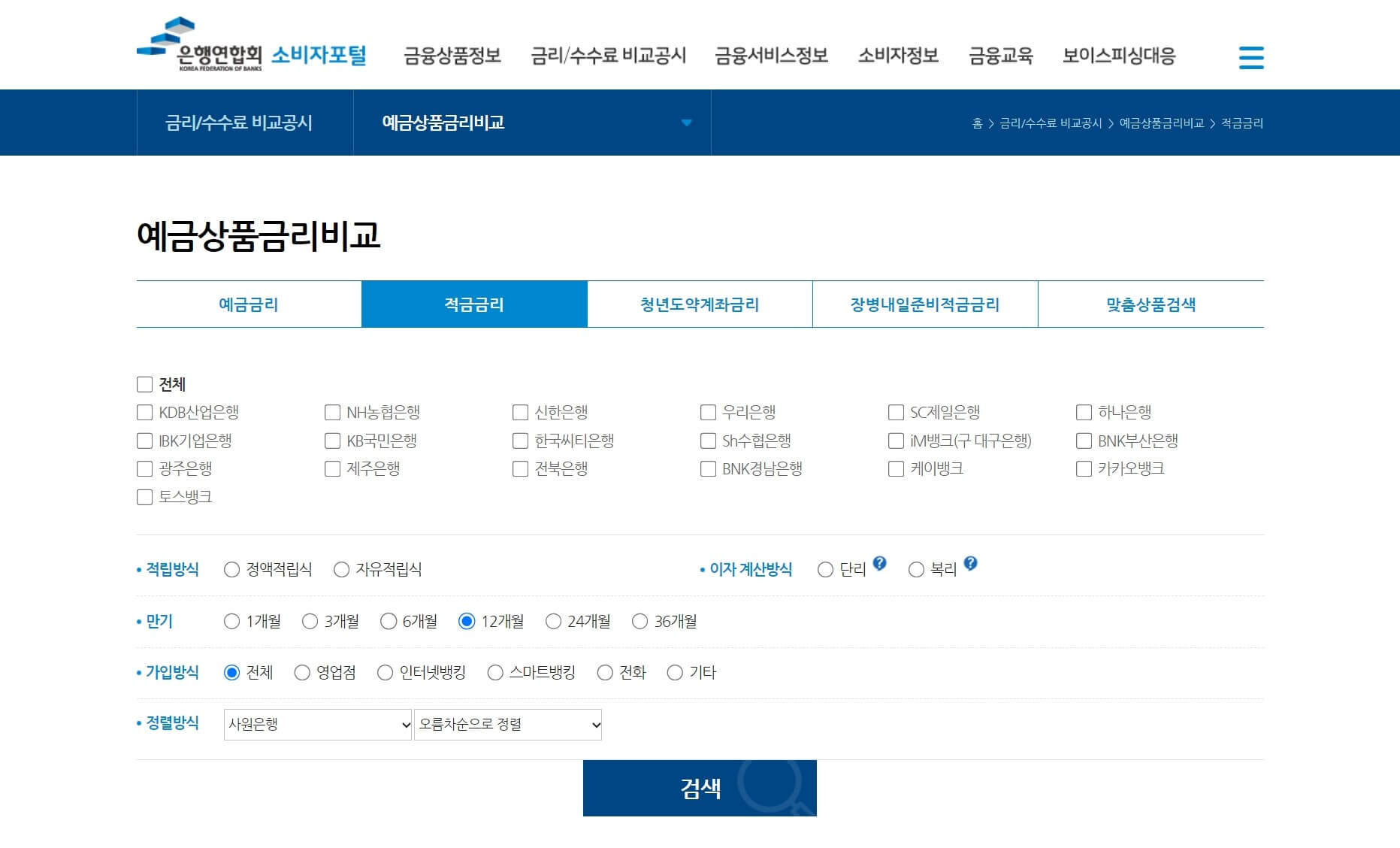Check the 전체 select-all banks checkbox
Screen dimensions: 1400x848
pyautogui.click(x=144, y=384)
